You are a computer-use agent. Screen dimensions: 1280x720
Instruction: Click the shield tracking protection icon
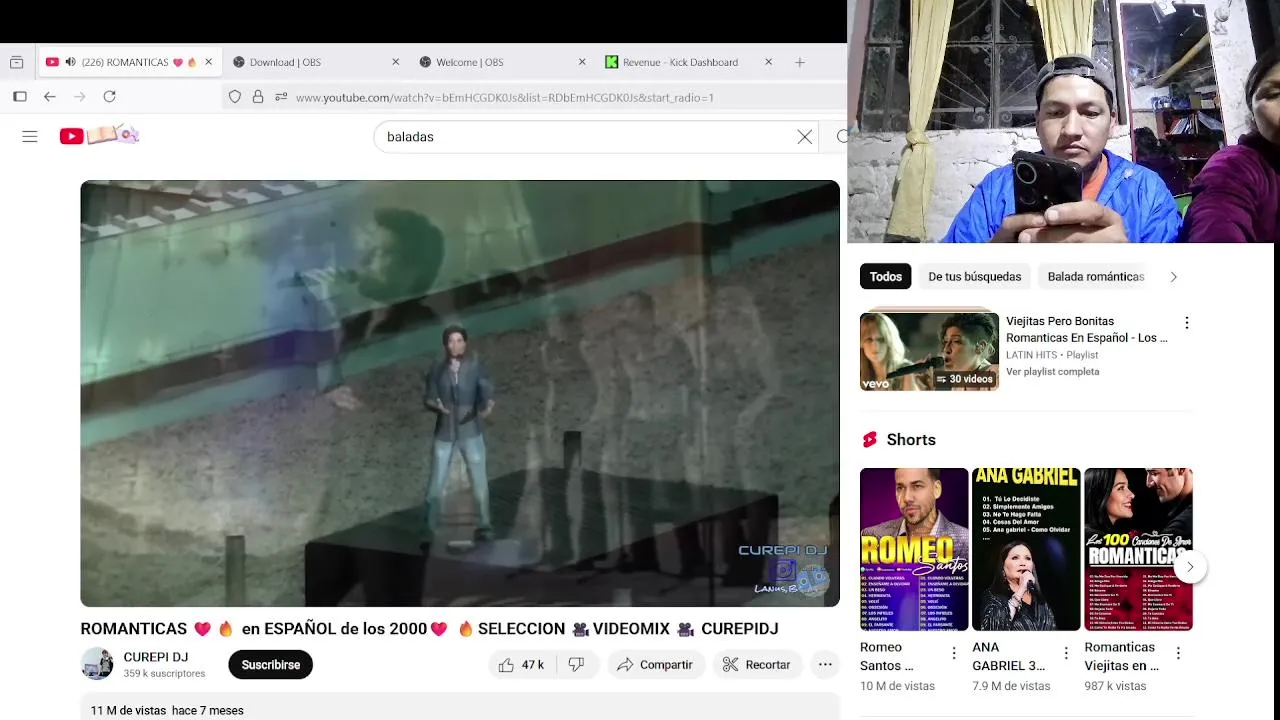click(x=235, y=97)
